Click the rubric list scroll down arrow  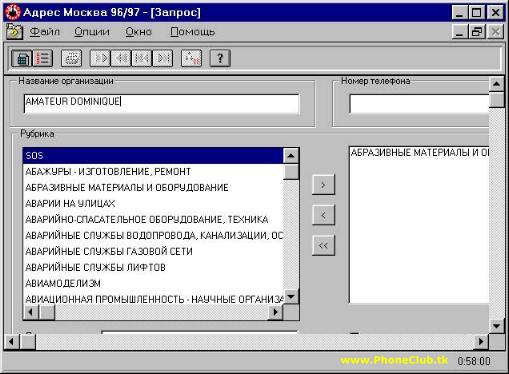pos(291,296)
